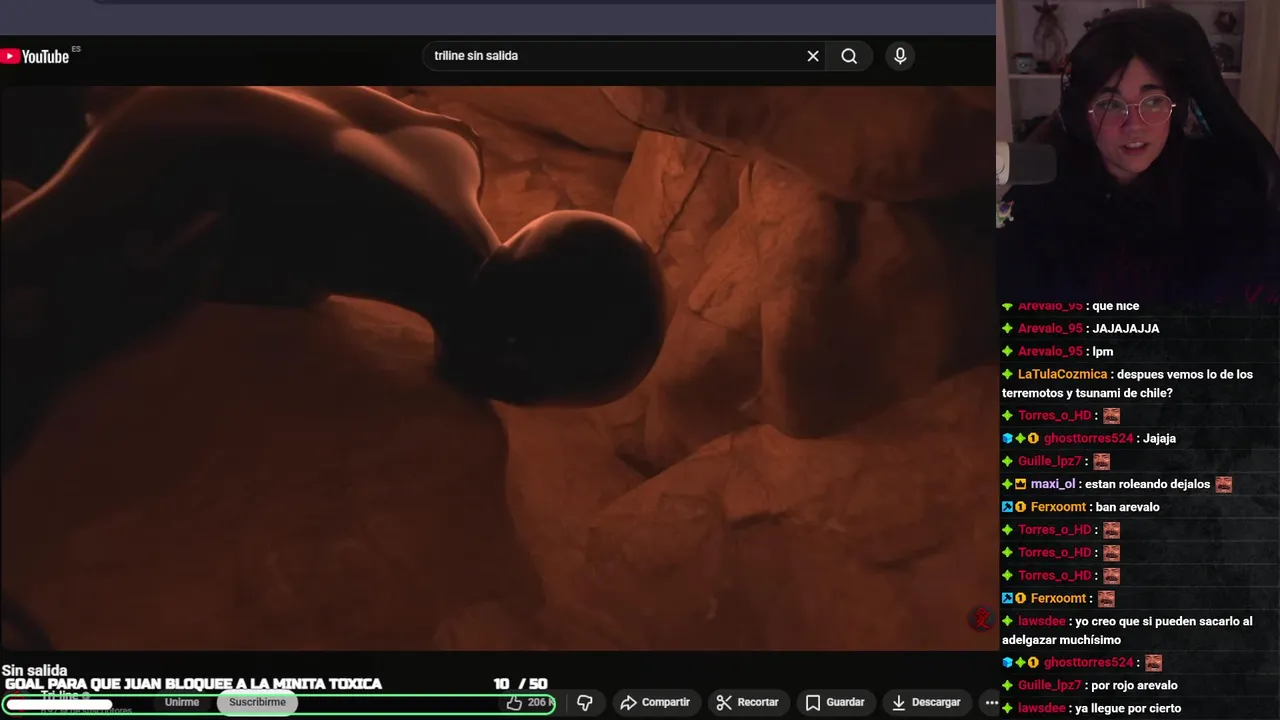The height and width of the screenshot is (720, 1280).
Task: Open LaTulaCozmica's chat username
Action: click(1062, 374)
